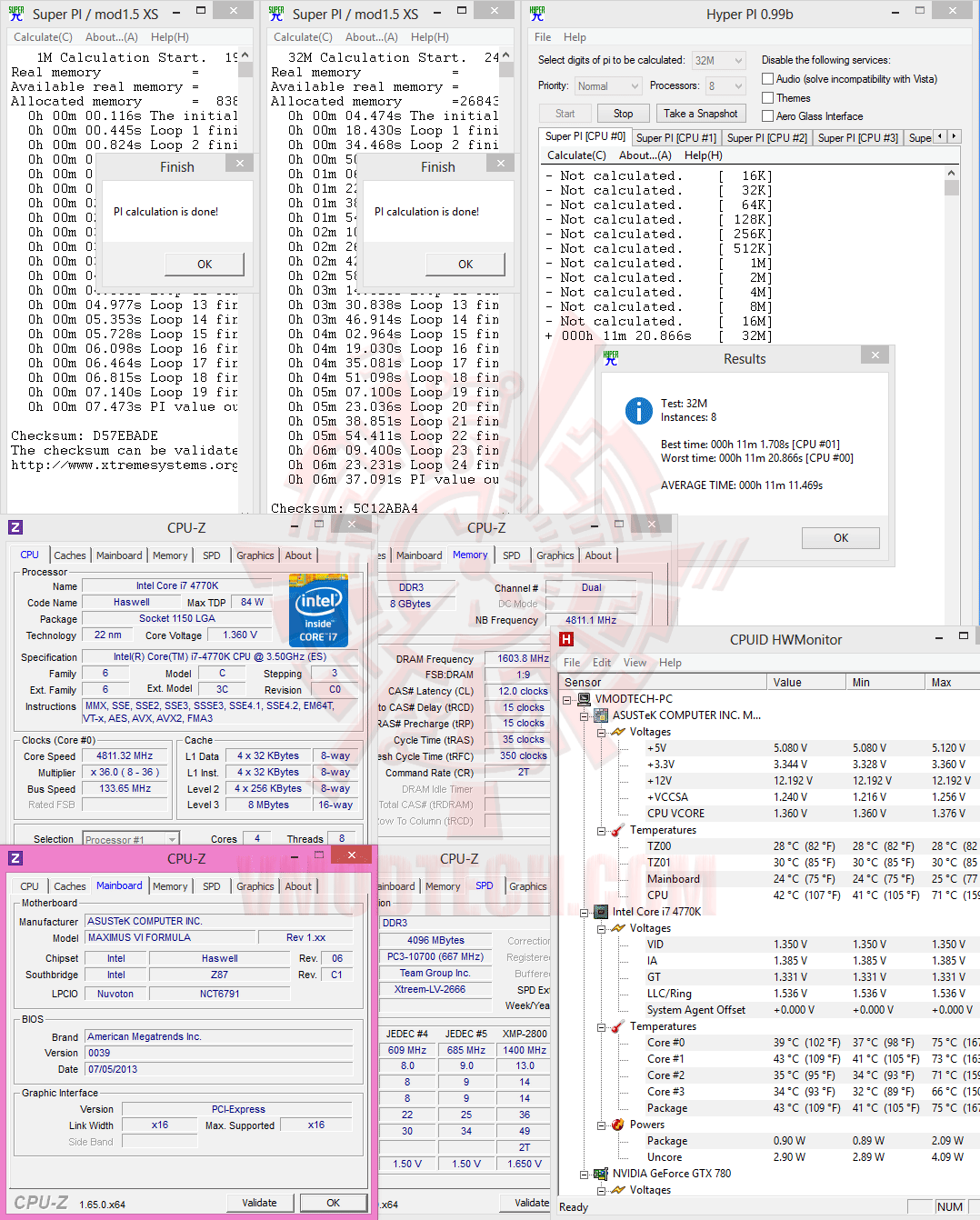Click OK button in pink CPU-Z window
This screenshot has height=1220, width=980.
coord(334,1203)
